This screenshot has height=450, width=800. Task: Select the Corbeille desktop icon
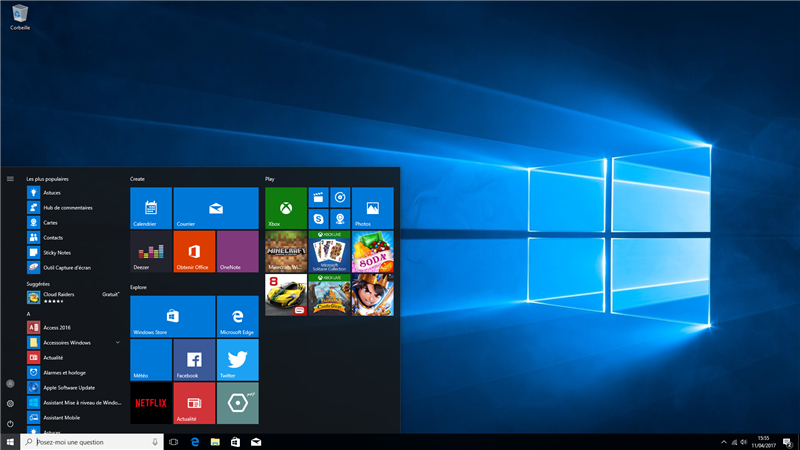(20, 17)
